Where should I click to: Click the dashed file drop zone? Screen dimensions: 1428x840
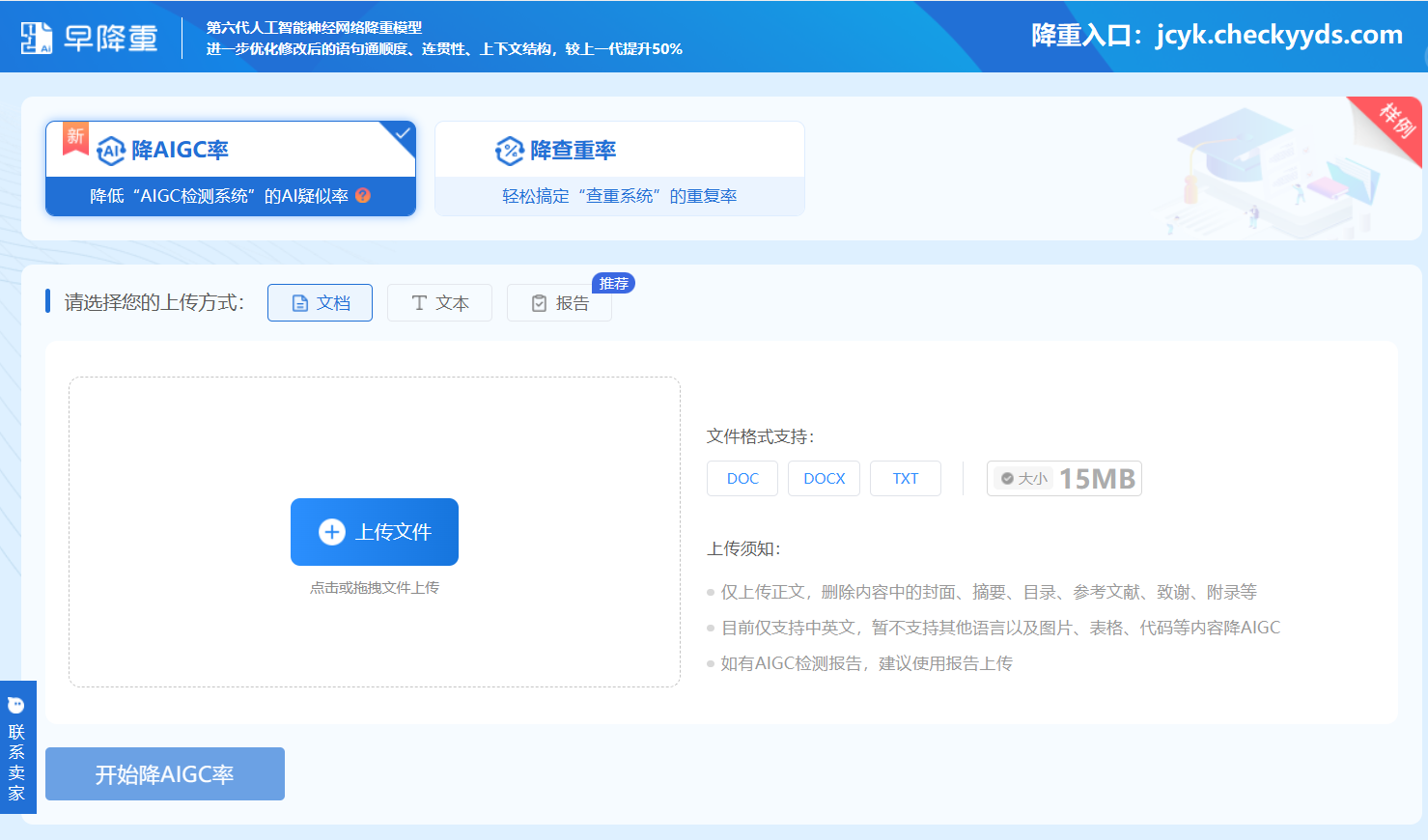click(375, 532)
